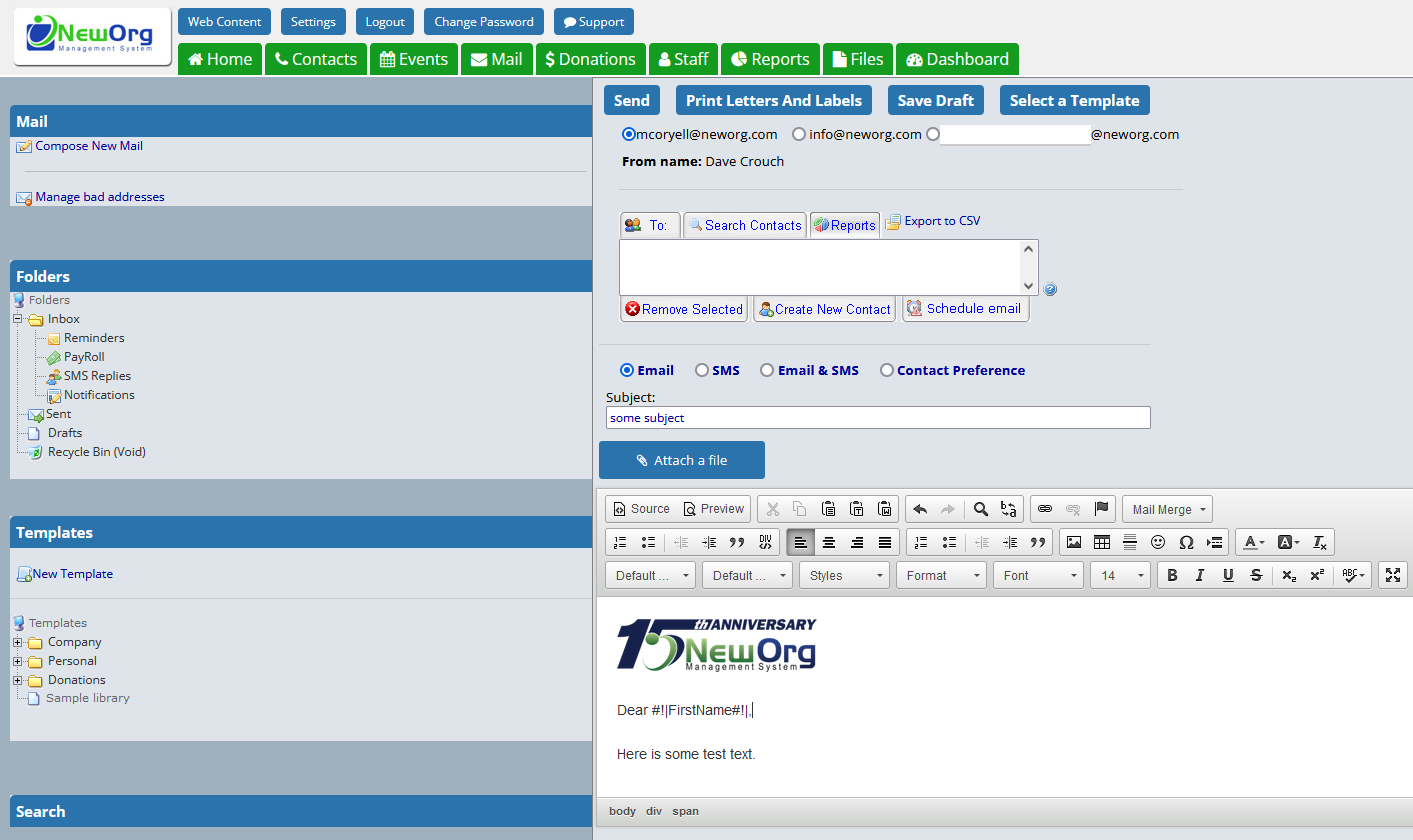
Task: Choose the SMS delivery option
Action: point(702,370)
